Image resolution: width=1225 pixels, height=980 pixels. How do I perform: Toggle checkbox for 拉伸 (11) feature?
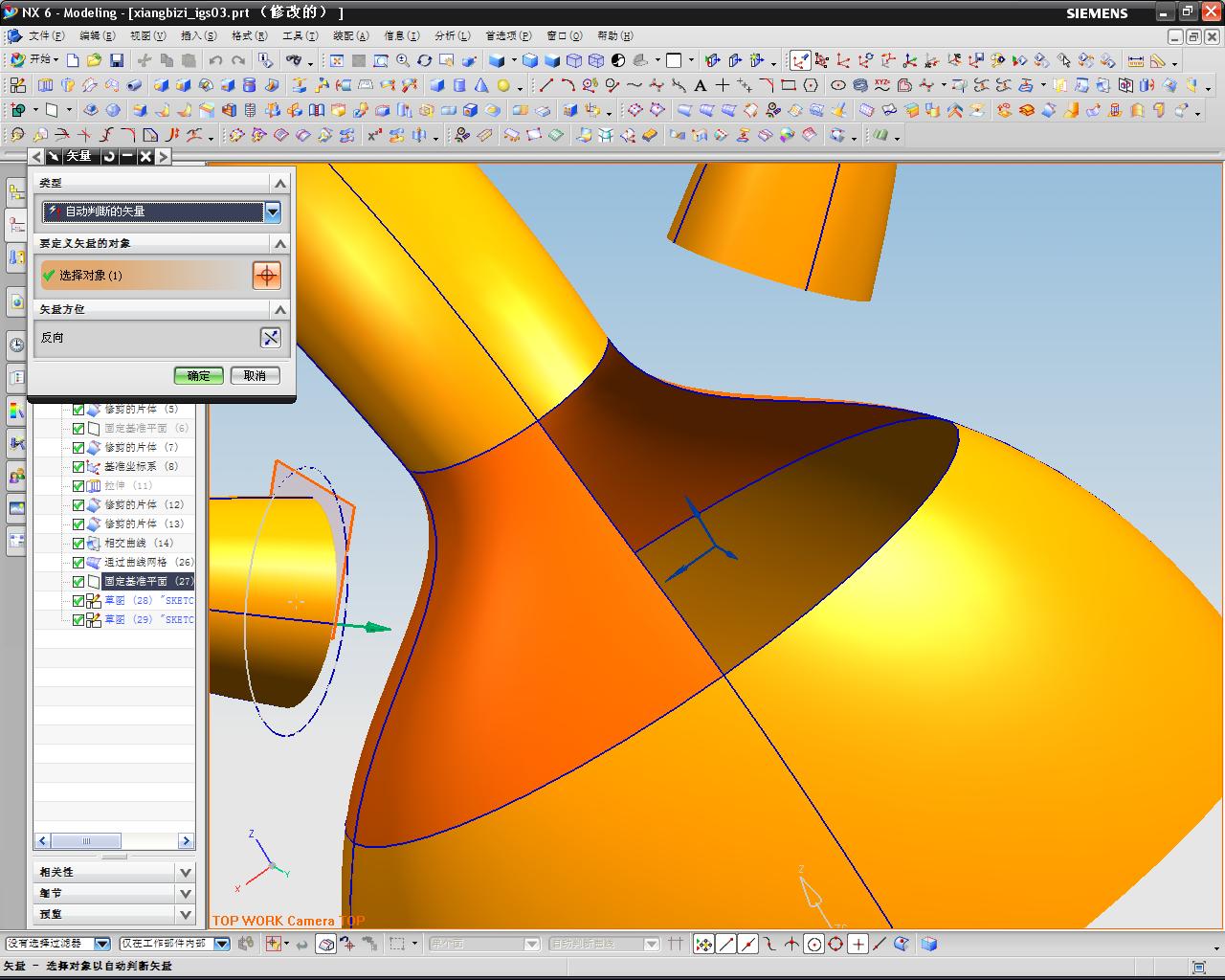point(78,485)
